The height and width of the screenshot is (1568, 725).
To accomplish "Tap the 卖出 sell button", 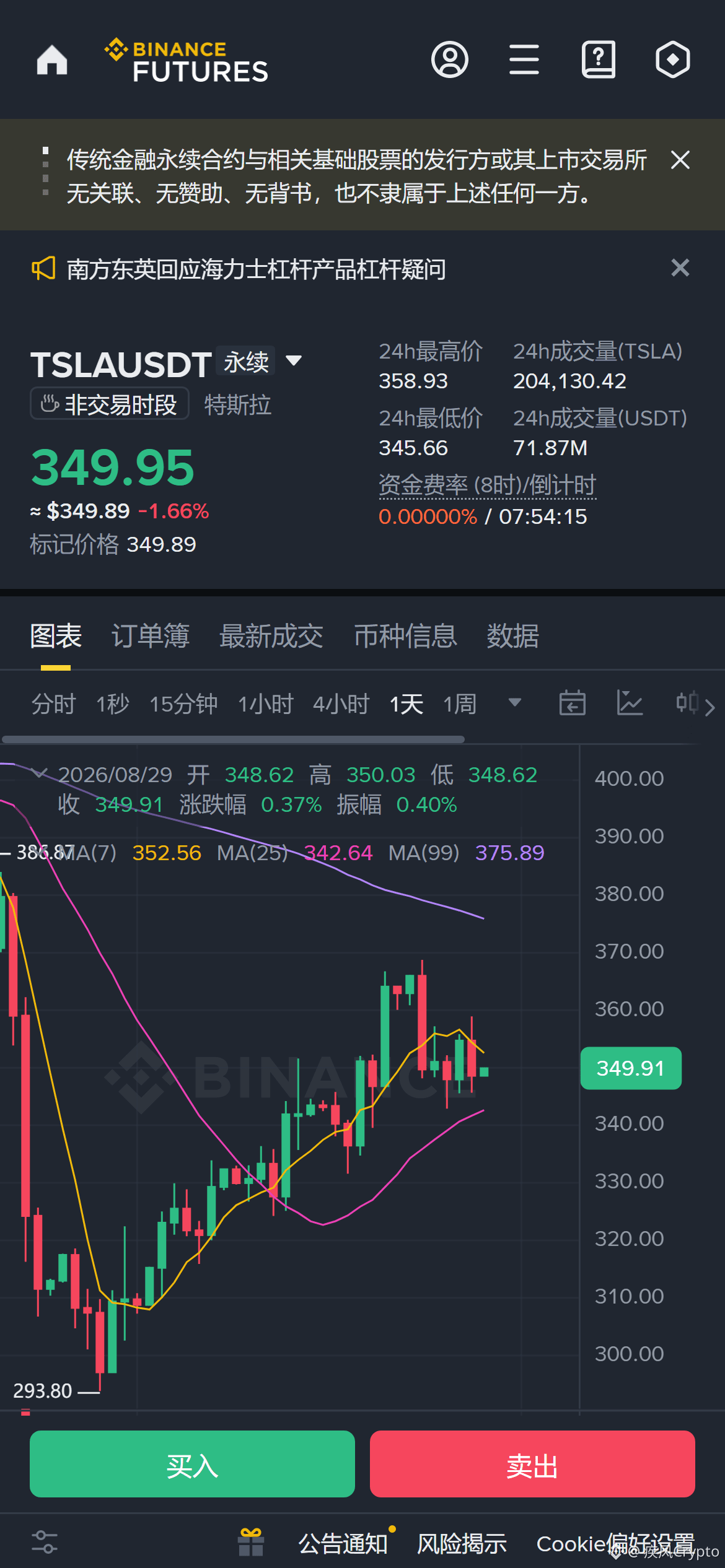I will [532, 1464].
